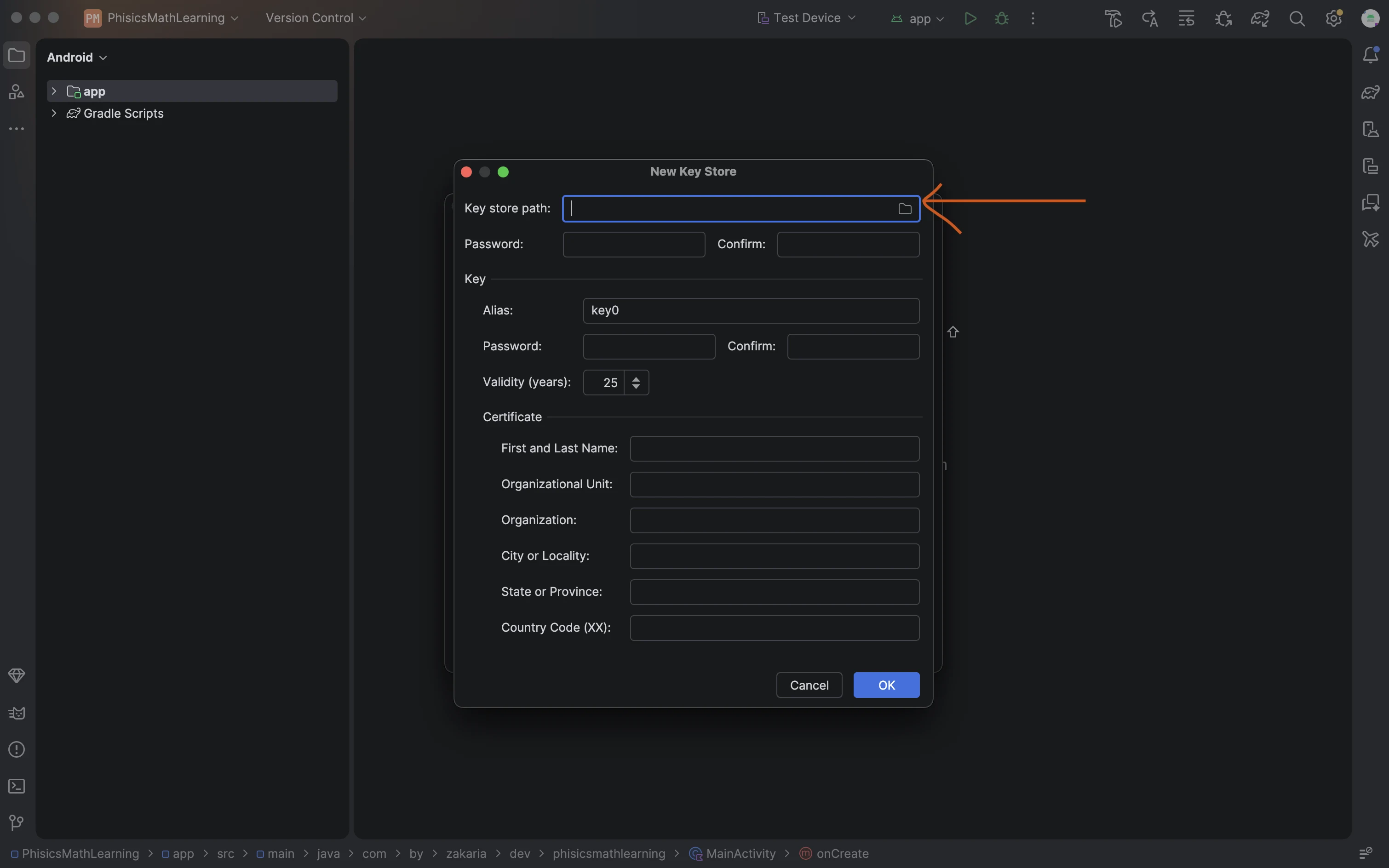This screenshot has height=868, width=1389.
Task: Attach debugger to Android process
Action: (1223, 18)
